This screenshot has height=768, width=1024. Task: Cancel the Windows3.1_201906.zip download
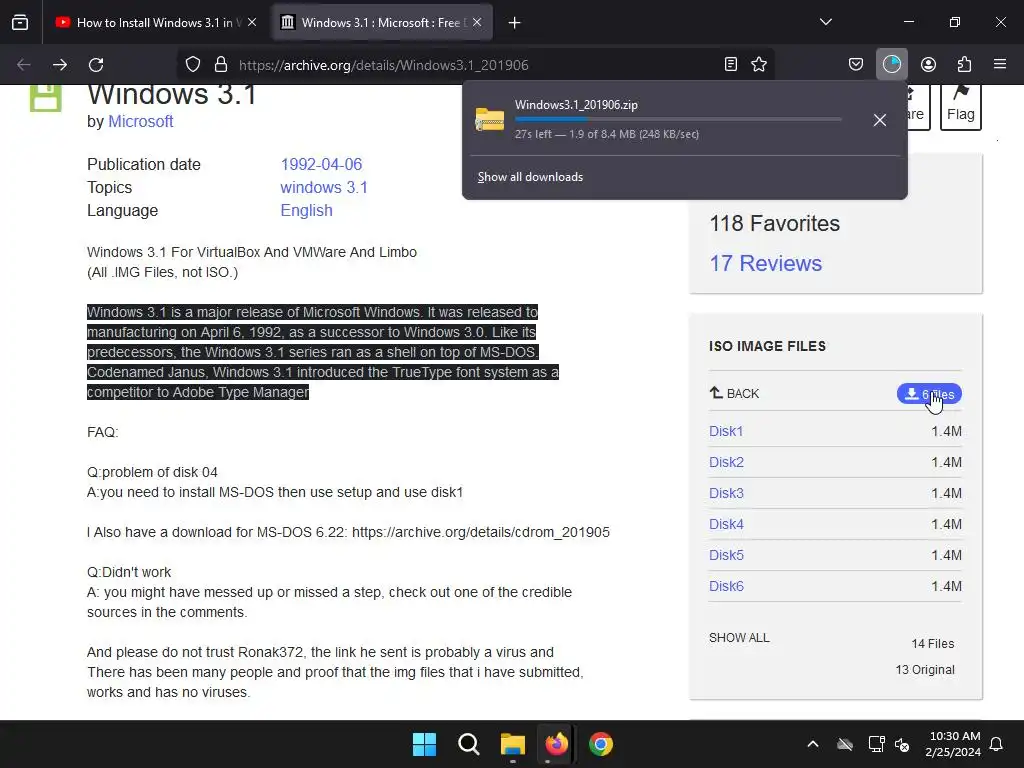coord(880,120)
